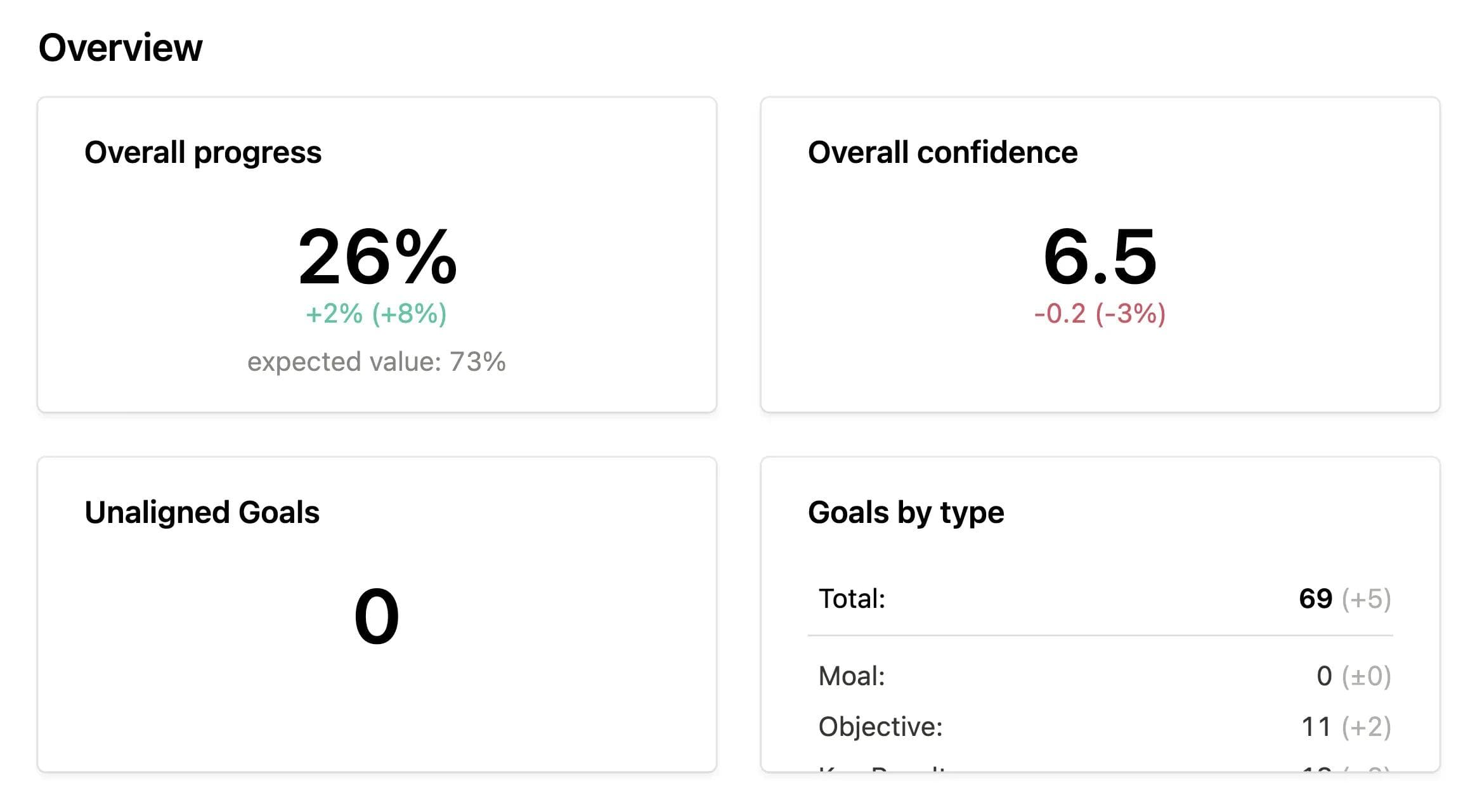This screenshot has width=1482, height=812.
Task: Select the green +2% (+8%) change indicator
Action: pos(376,313)
